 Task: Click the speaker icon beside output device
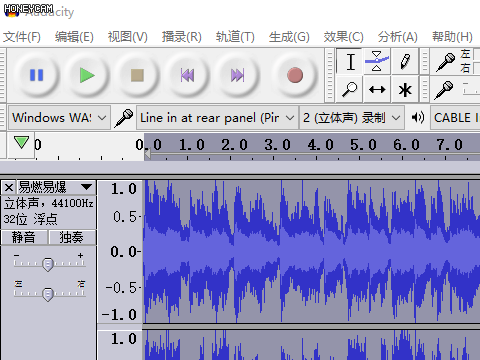coord(418,117)
